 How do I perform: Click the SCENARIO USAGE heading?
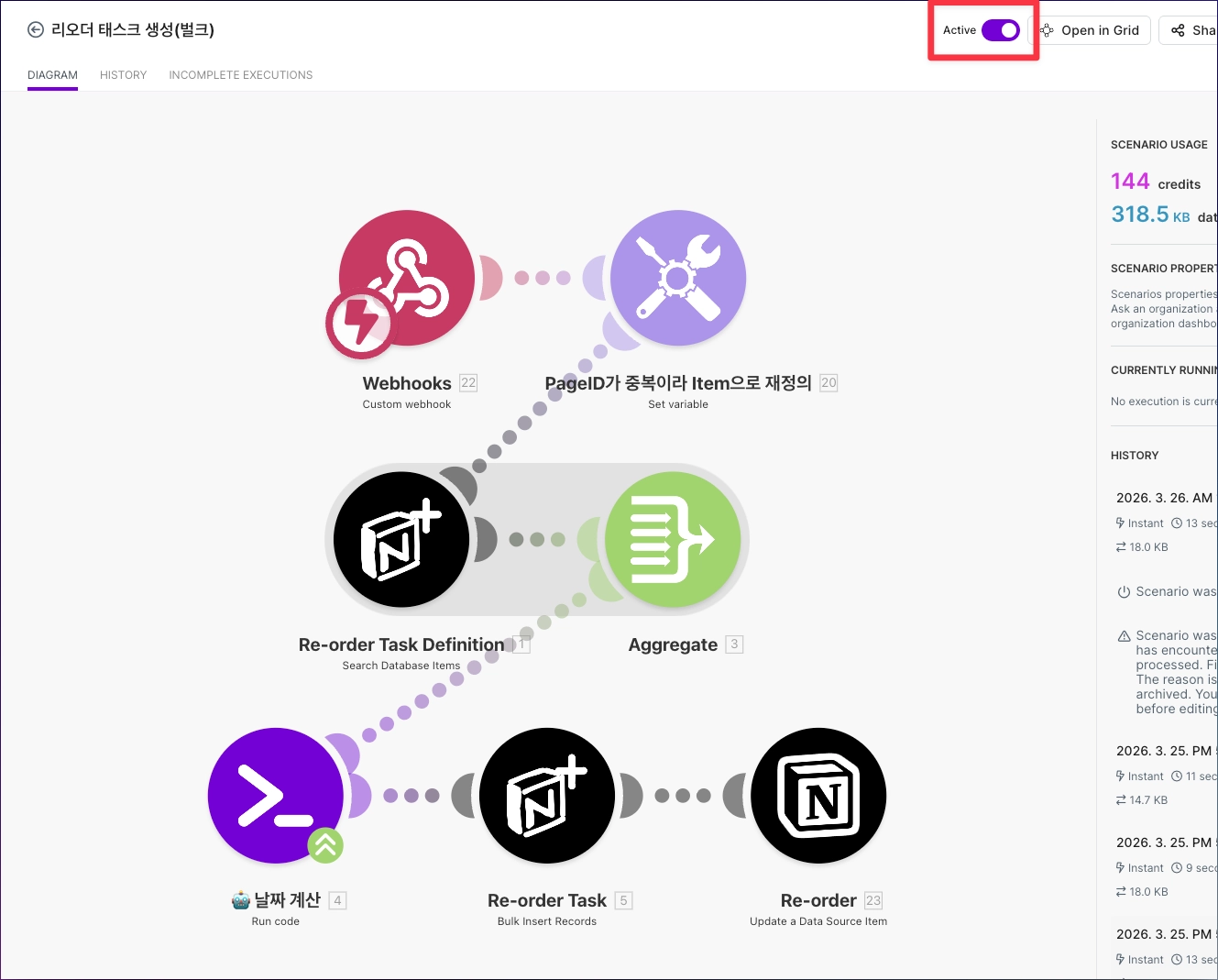[1159, 145]
